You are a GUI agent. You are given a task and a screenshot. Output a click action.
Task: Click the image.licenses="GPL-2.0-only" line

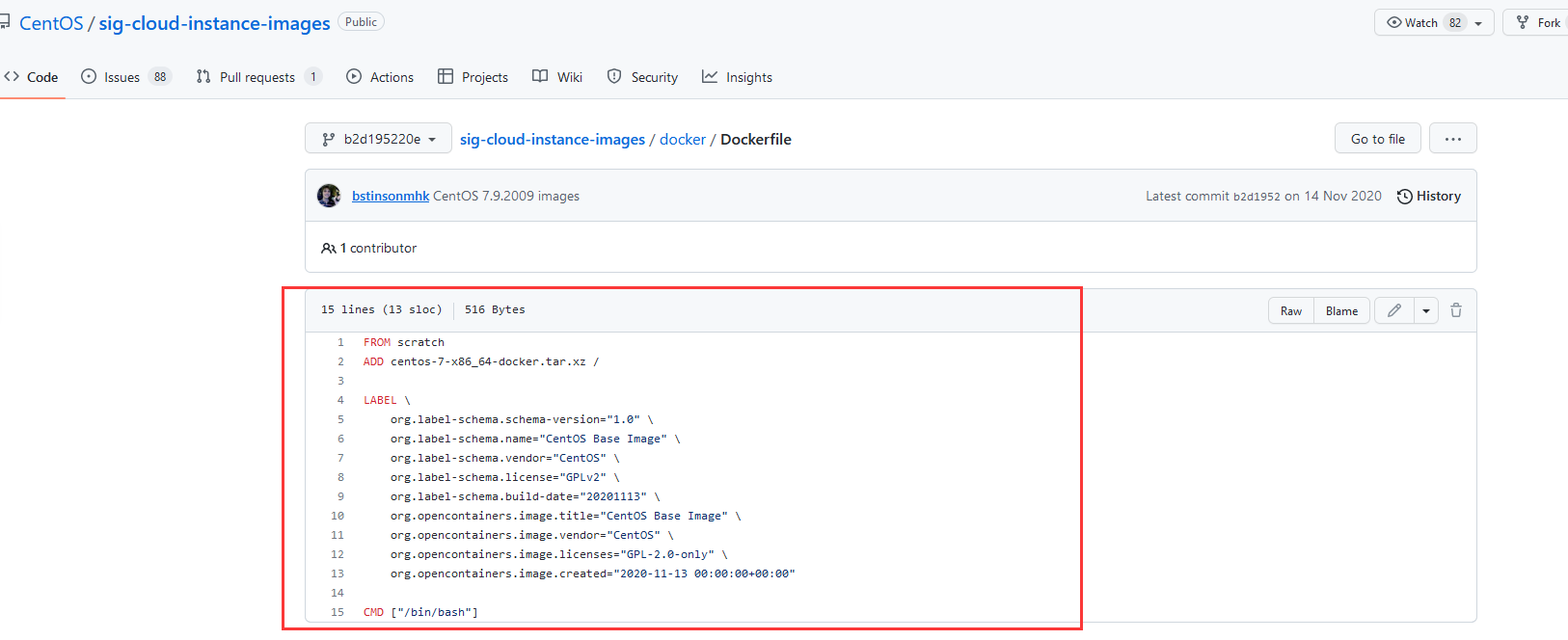tap(559, 554)
